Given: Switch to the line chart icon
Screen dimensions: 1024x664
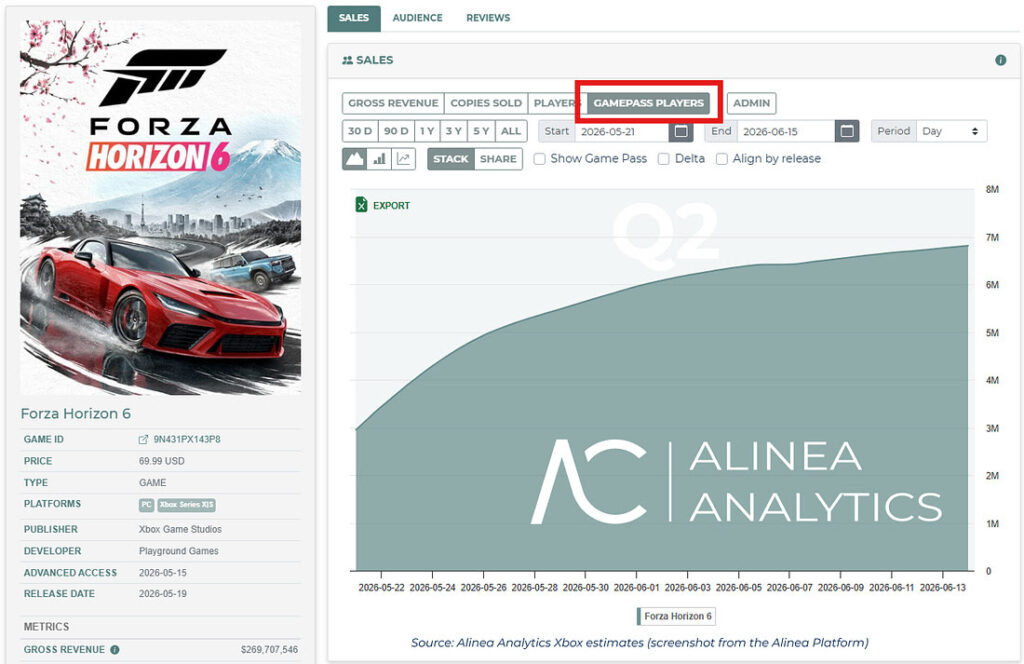Looking at the screenshot, I should [x=404, y=159].
